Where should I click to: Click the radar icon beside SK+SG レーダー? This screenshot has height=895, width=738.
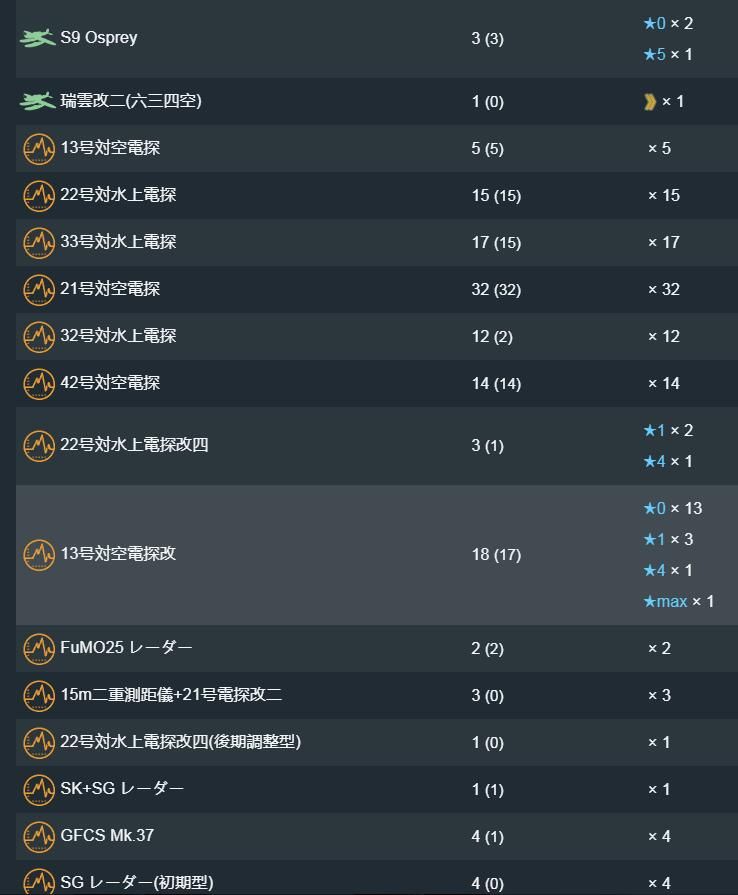[x=39, y=789]
